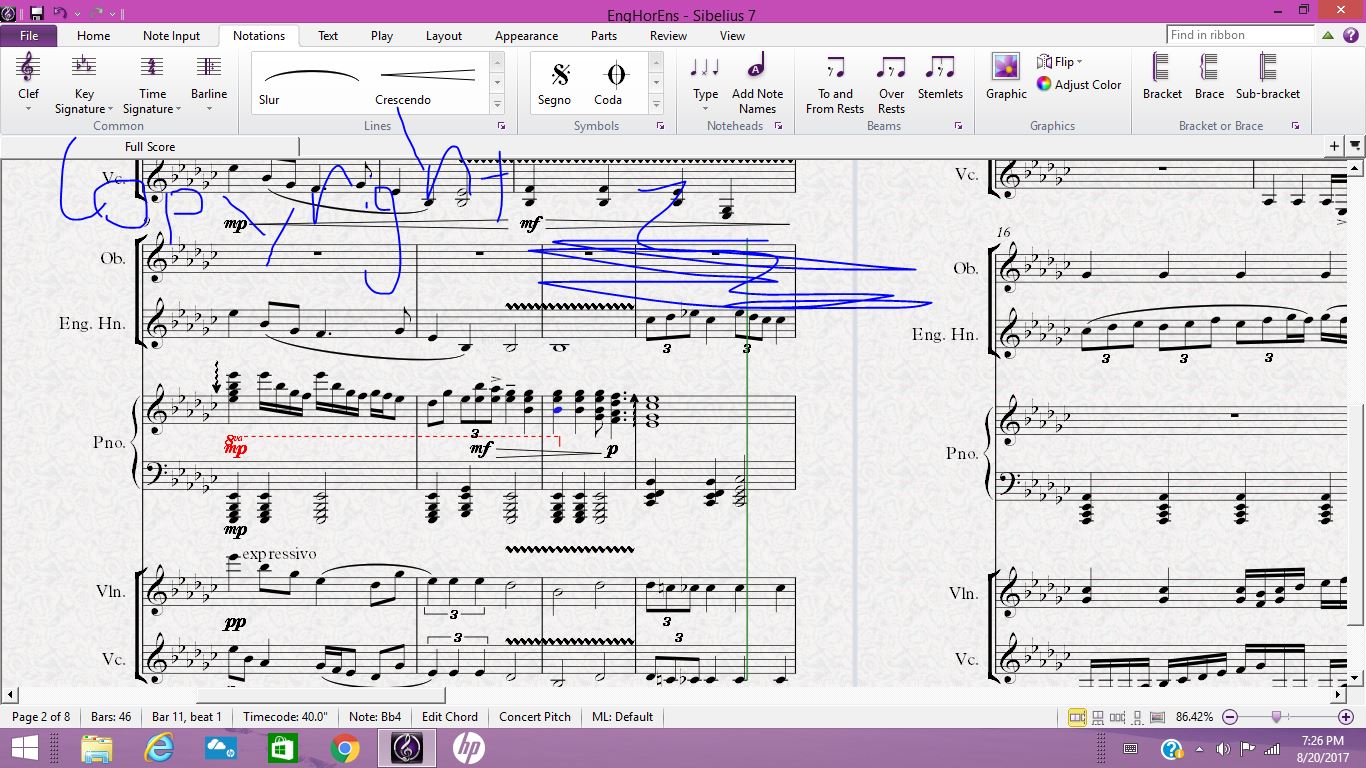Open the Flip dropdown
This screenshot has width=1366, height=768.
coord(1060,62)
